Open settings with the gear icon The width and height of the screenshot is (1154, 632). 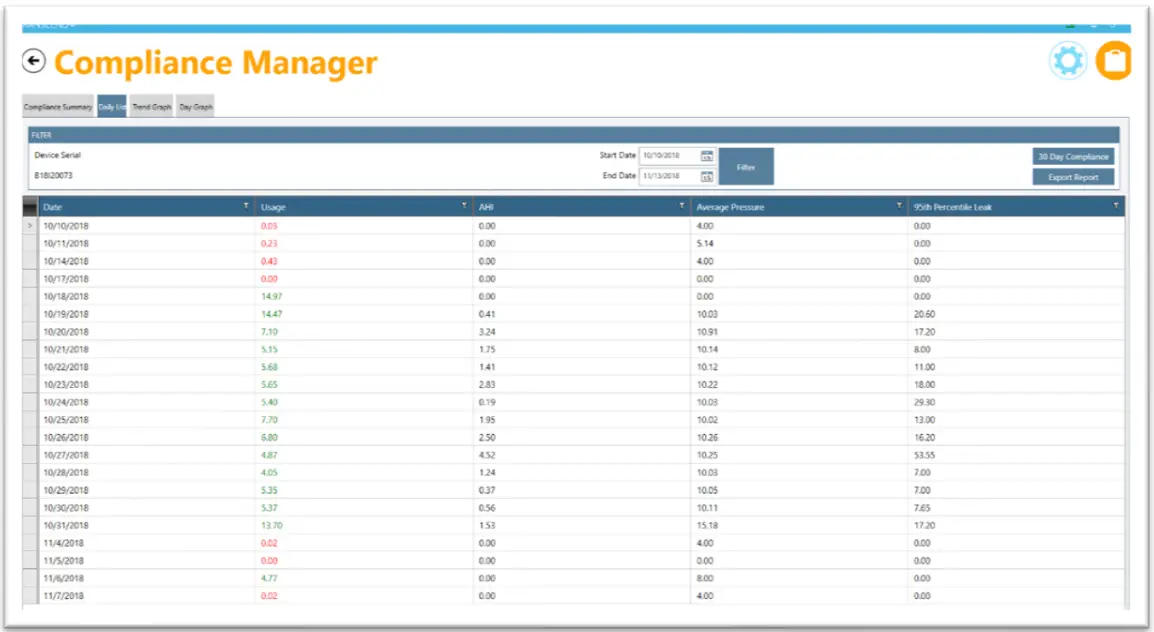(1068, 60)
